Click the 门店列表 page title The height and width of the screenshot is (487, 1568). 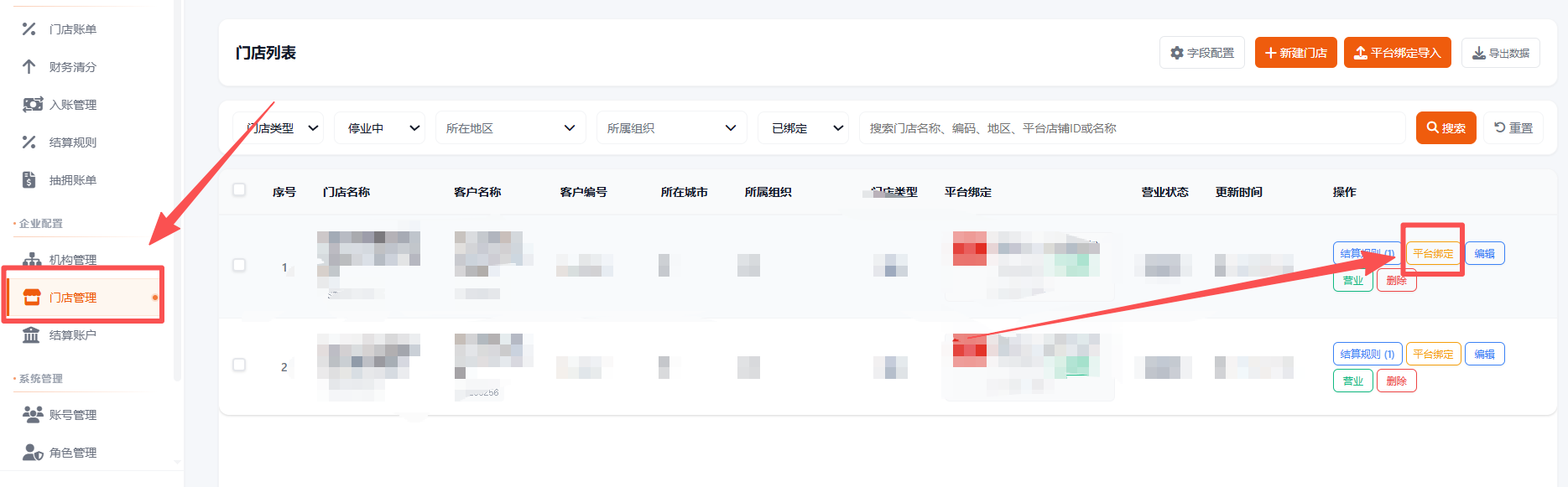(266, 53)
